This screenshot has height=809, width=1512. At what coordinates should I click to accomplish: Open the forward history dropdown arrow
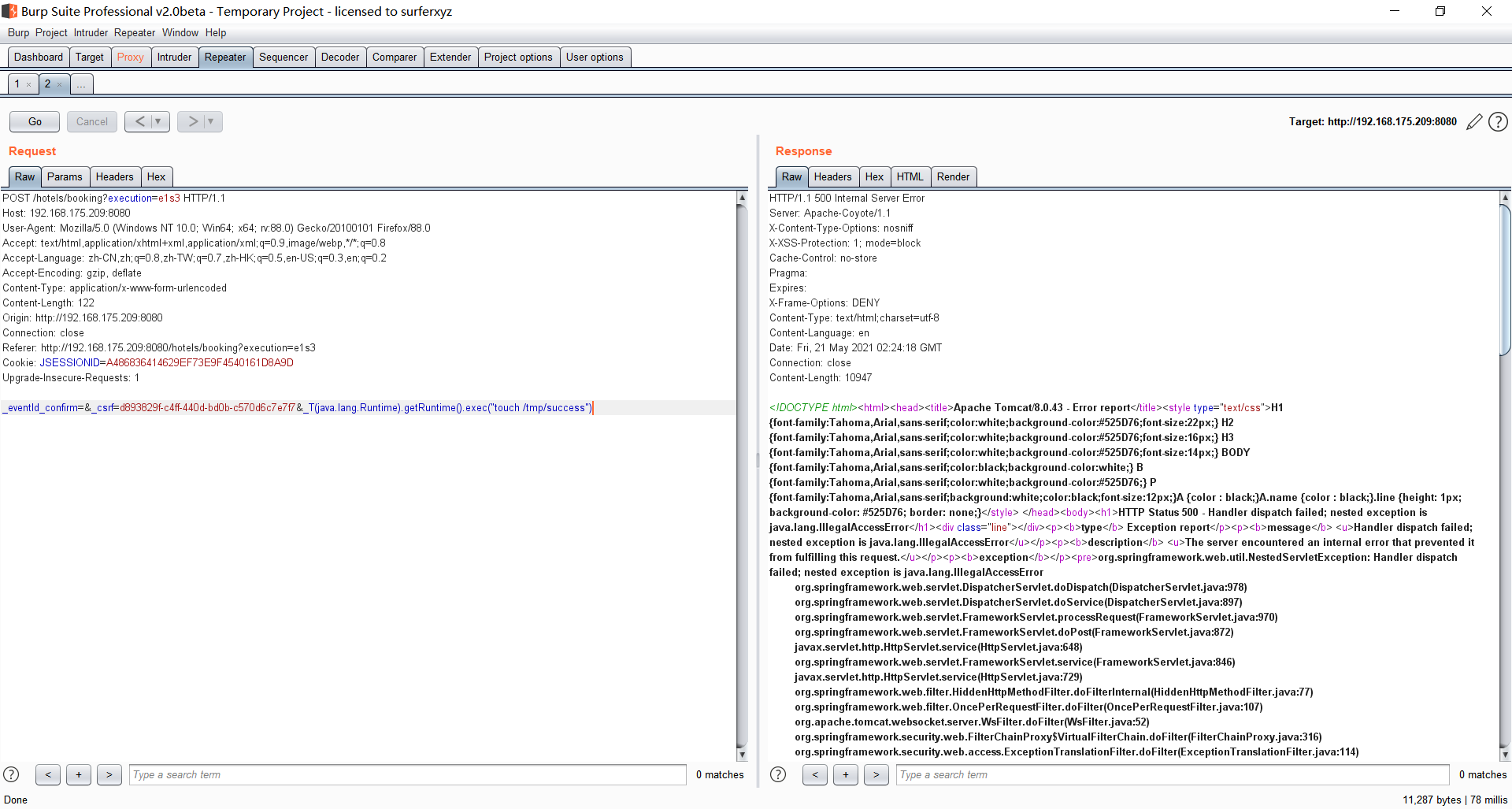(211, 121)
